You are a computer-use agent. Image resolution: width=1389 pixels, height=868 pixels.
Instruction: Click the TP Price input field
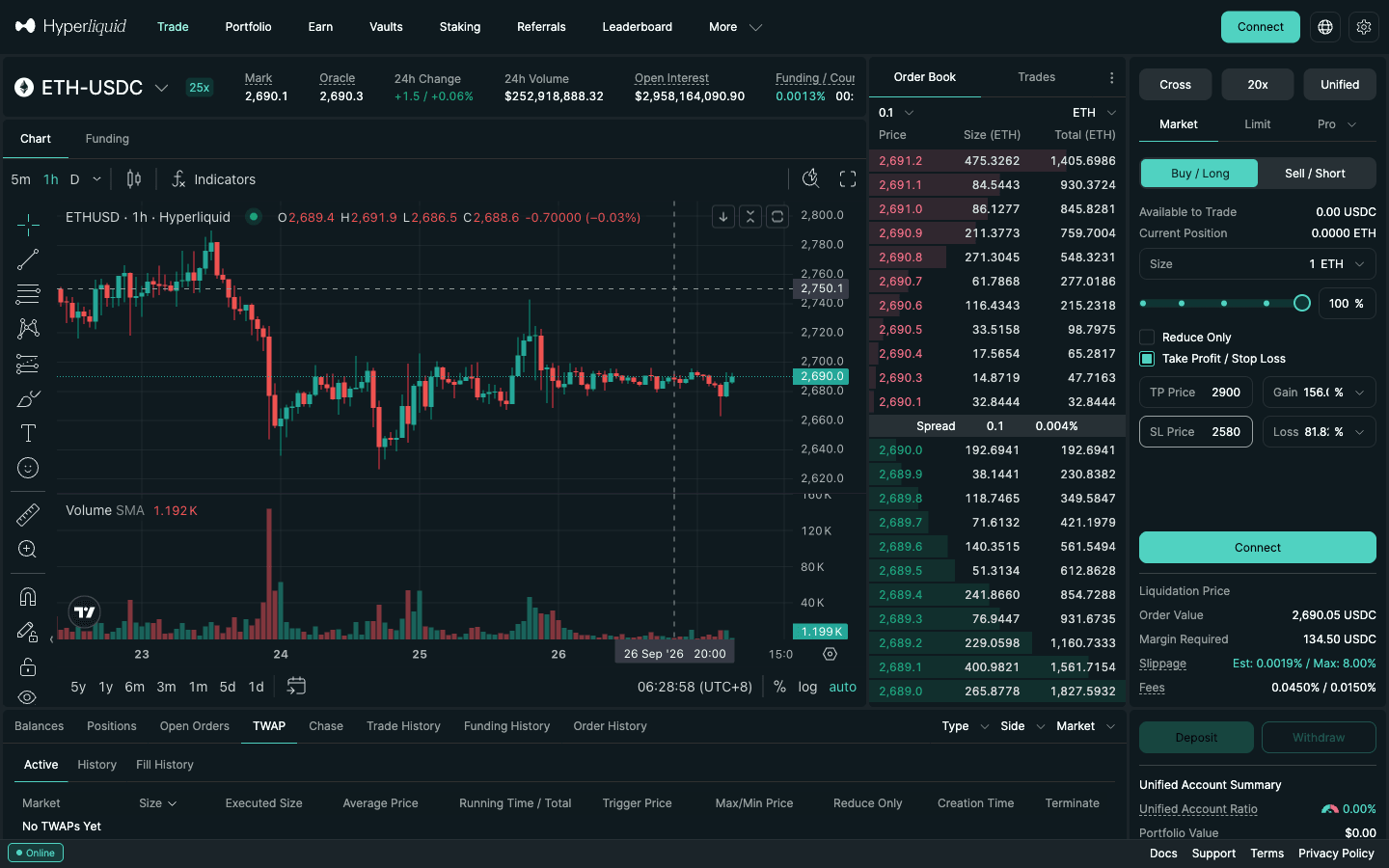[1196, 393]
